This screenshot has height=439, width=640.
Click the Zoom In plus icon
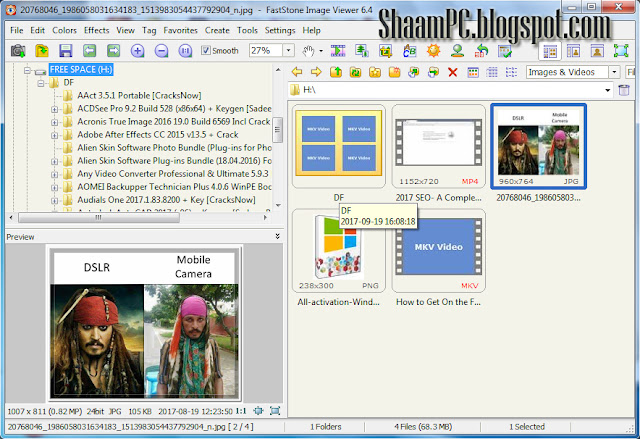pyautogui.click(x=138, y=51)
